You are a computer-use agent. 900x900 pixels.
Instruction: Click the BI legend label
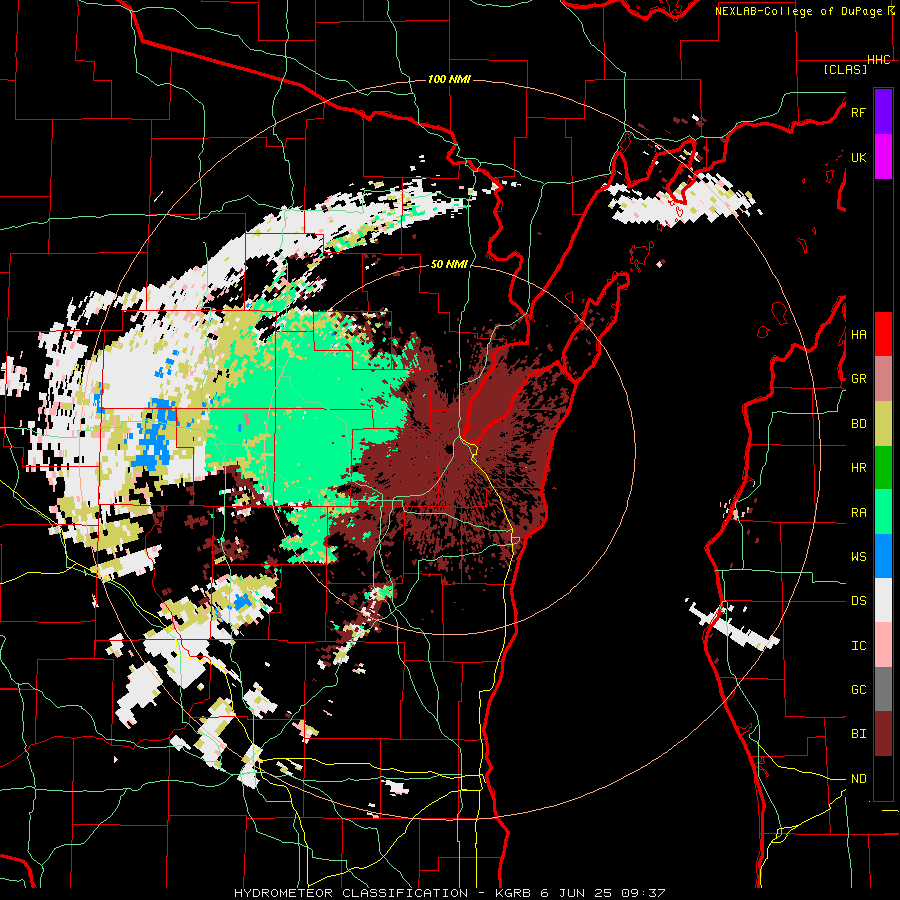point(859,734)
